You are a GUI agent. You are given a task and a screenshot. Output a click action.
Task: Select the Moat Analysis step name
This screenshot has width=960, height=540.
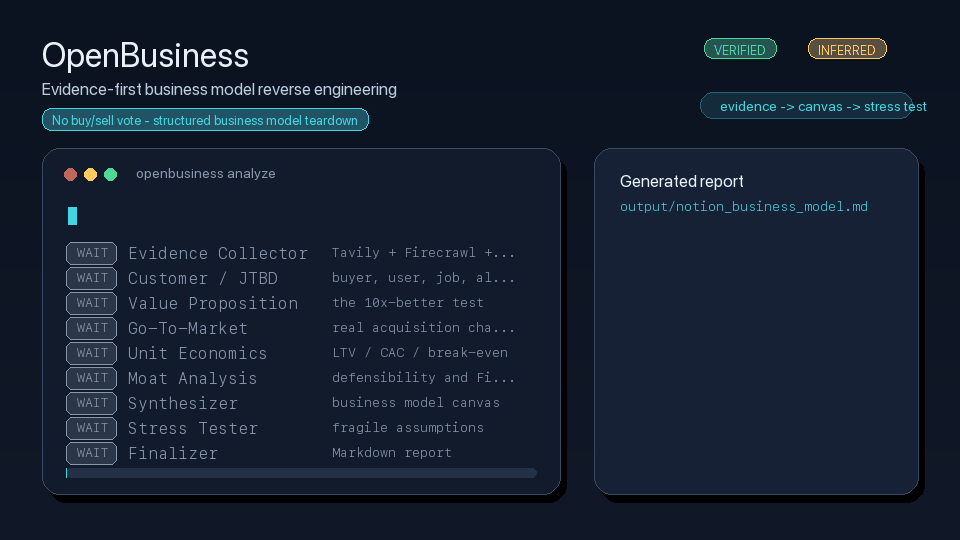193,378
